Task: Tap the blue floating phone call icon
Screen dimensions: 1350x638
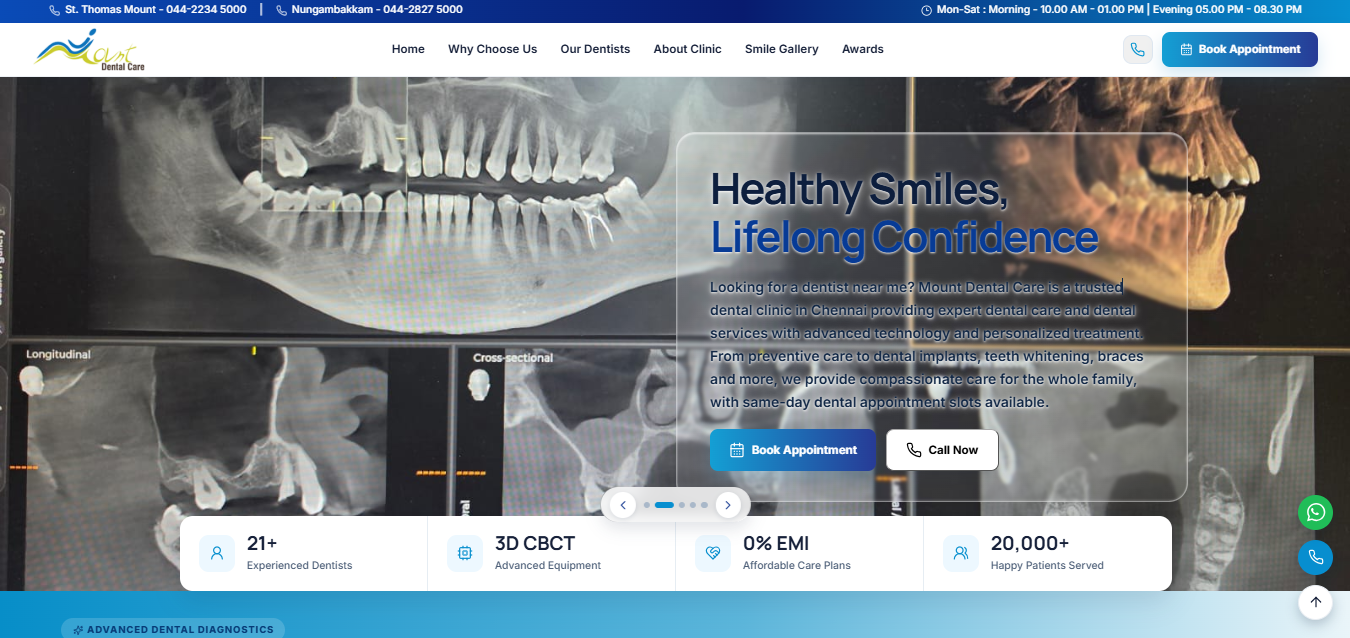Action: [1315, 557]
